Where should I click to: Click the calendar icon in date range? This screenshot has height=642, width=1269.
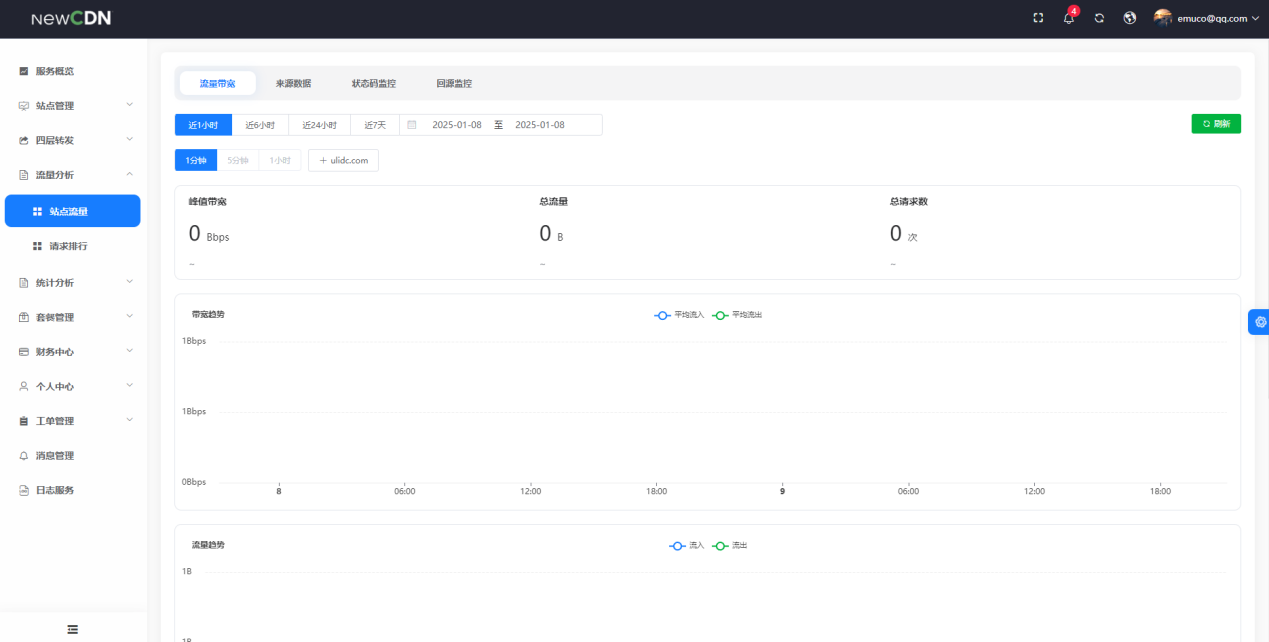411,125
